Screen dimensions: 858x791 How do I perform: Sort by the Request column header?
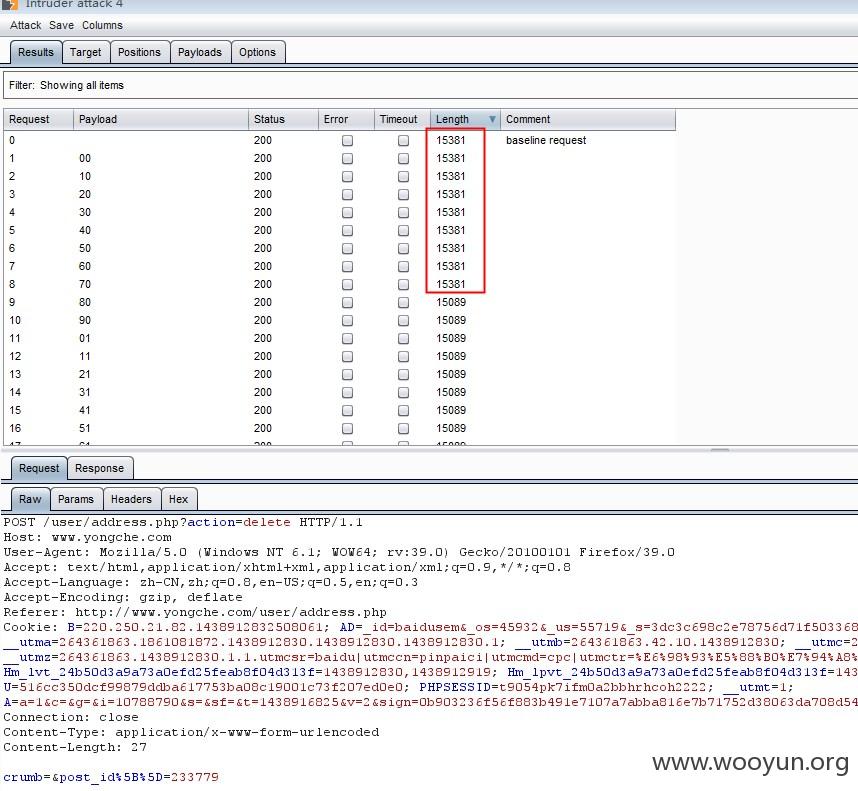tap(38, 119)
